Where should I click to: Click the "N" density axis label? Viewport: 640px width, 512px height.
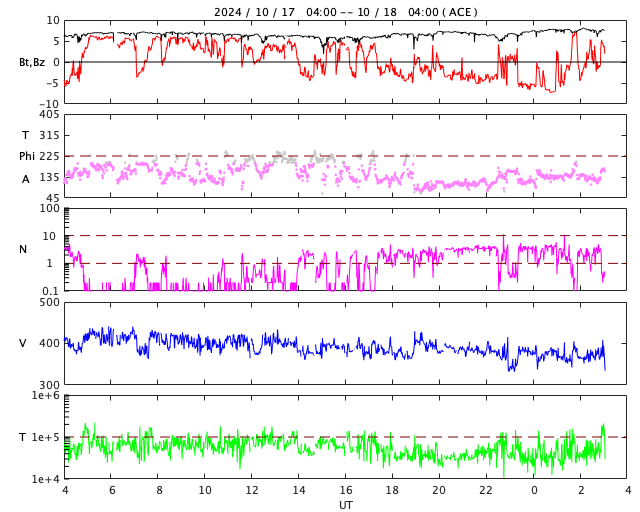(23, 249)
